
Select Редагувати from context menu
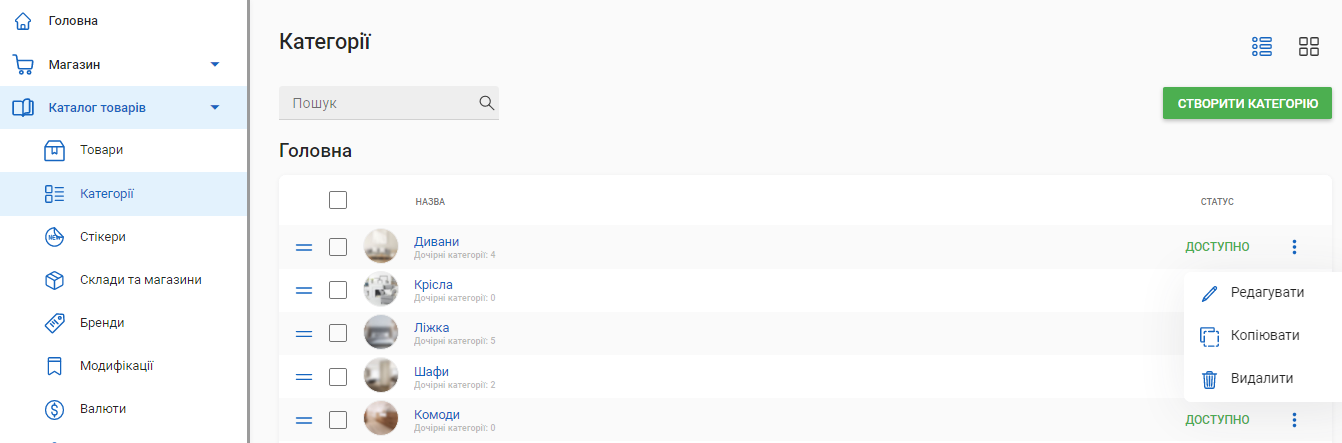(x=1267, y=292)
